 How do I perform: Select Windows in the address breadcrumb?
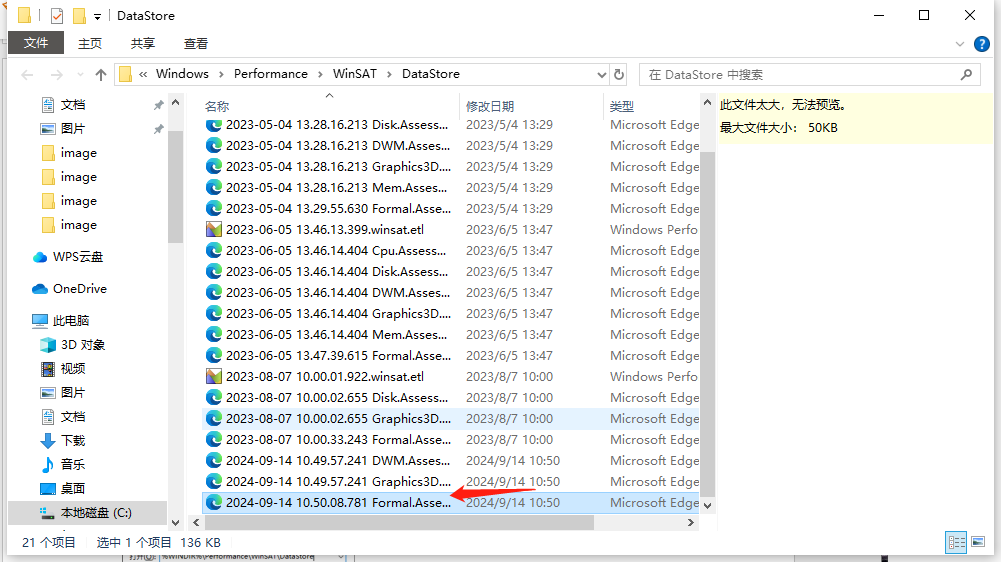182,74
